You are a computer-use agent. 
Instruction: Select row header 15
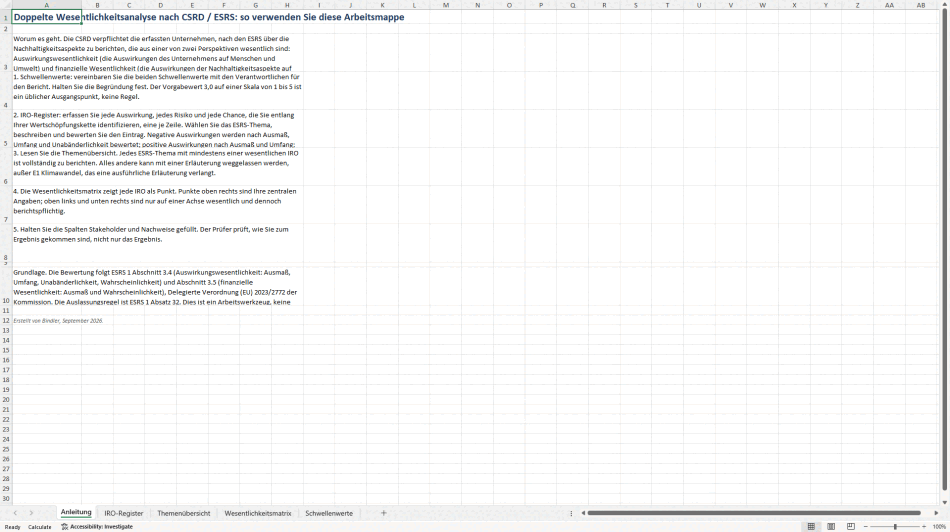5,350
